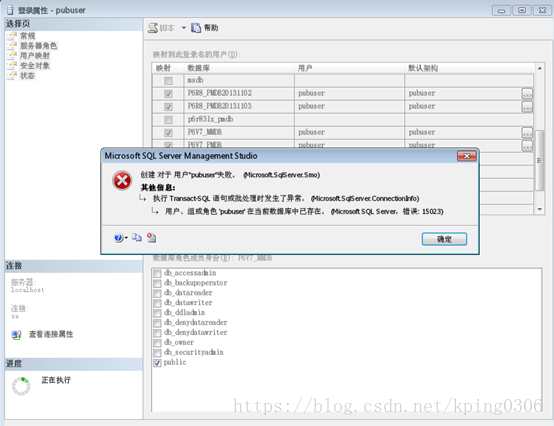Click the 数据库 column header

tap(239, 68)
